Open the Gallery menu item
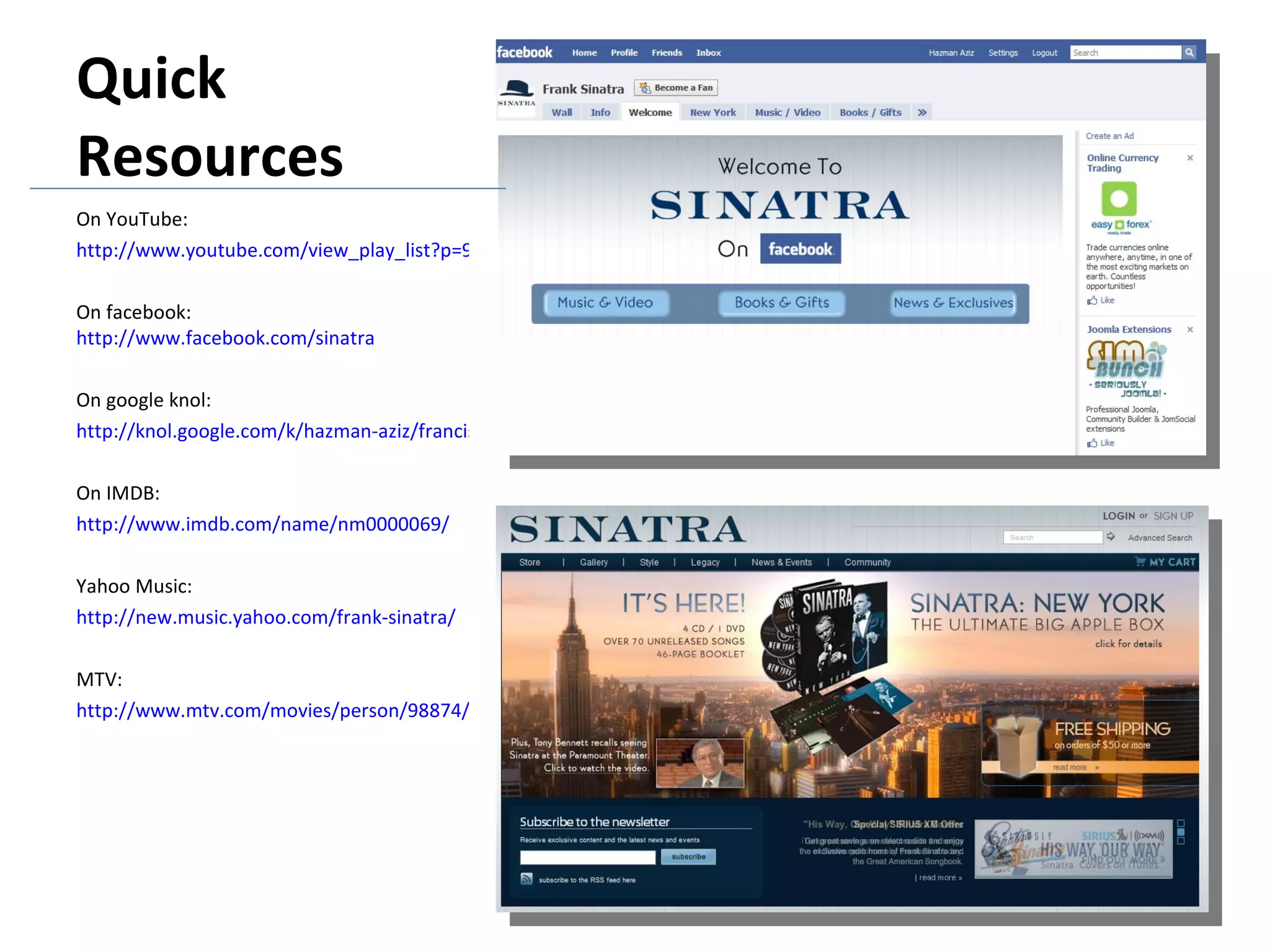 593,562
